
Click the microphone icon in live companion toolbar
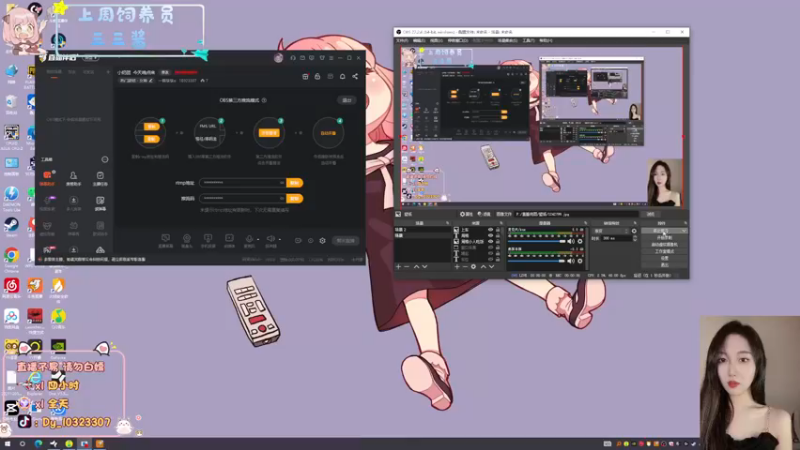[x=249, y=238]
